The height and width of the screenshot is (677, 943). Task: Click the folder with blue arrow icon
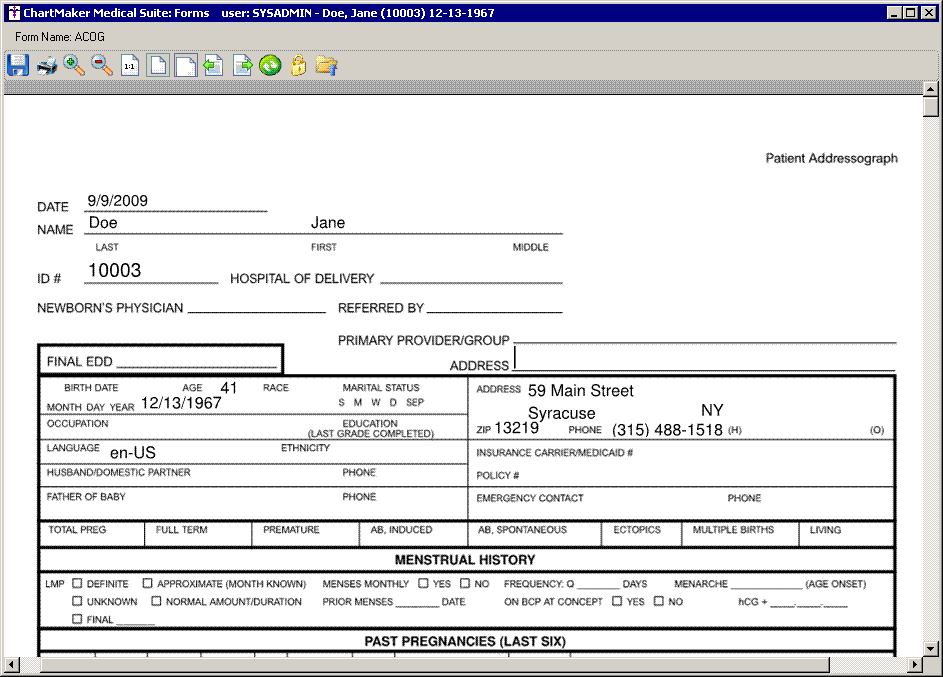click(326, 66)
